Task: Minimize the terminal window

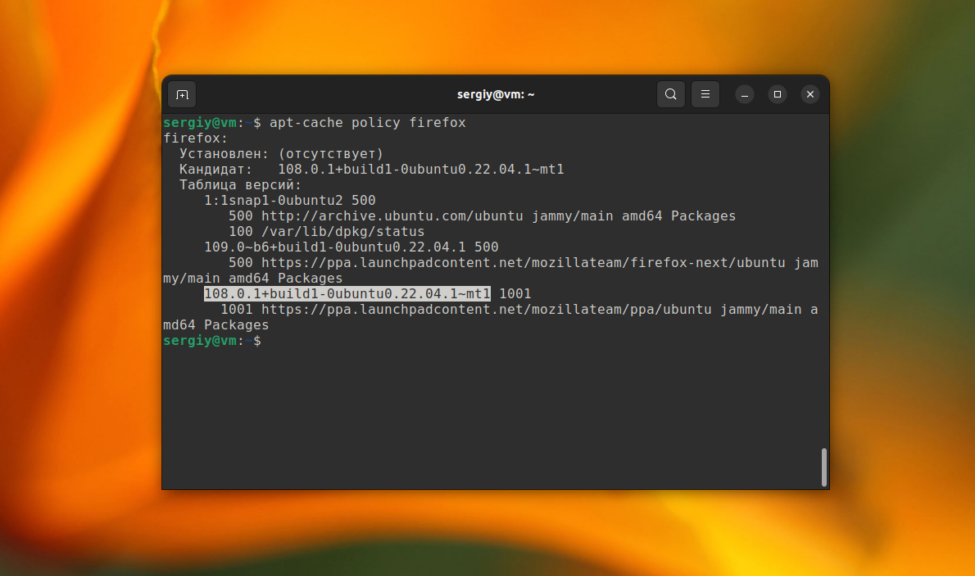Action: 744,95
